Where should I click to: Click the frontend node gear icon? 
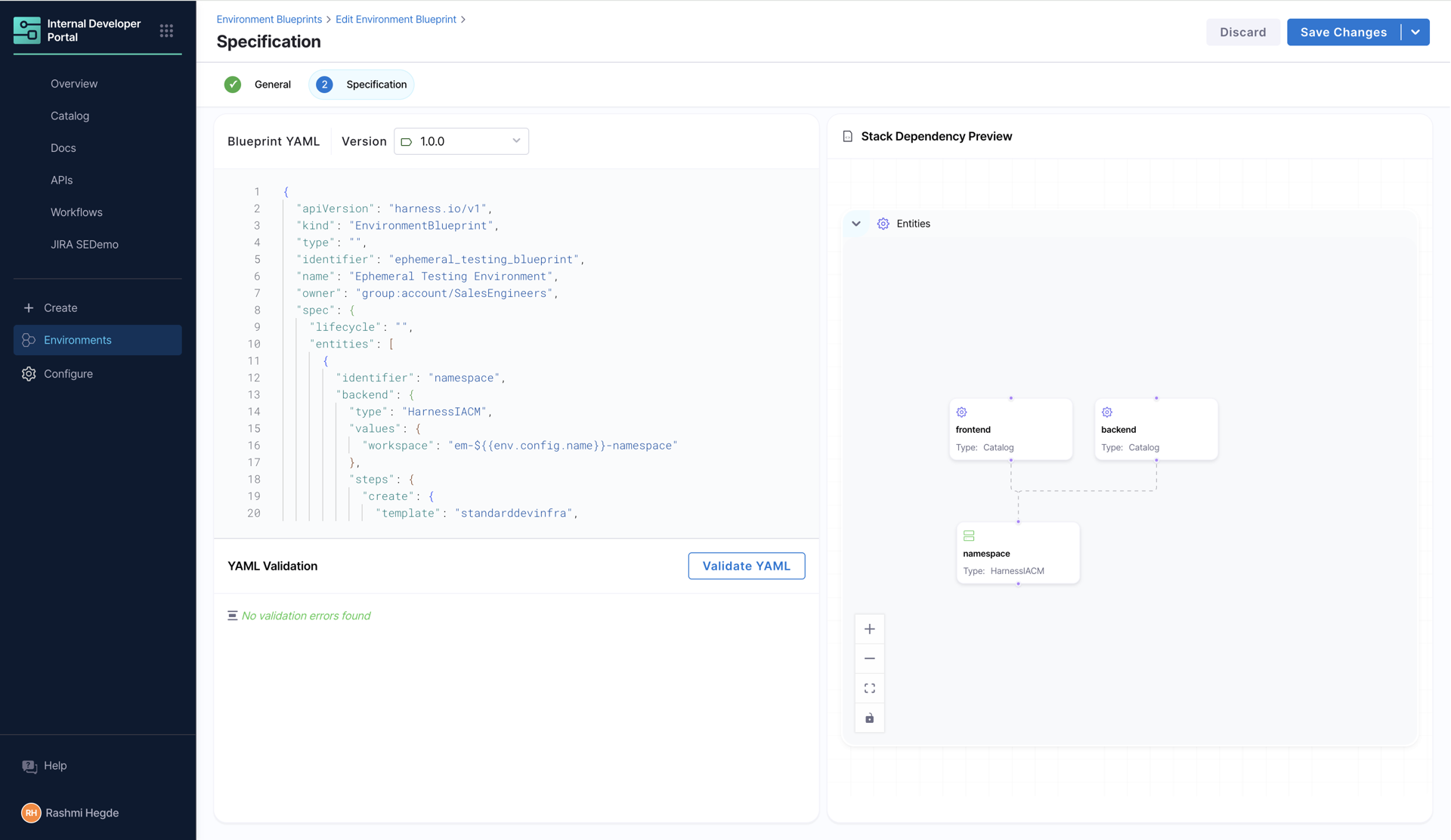click(961, 412)
